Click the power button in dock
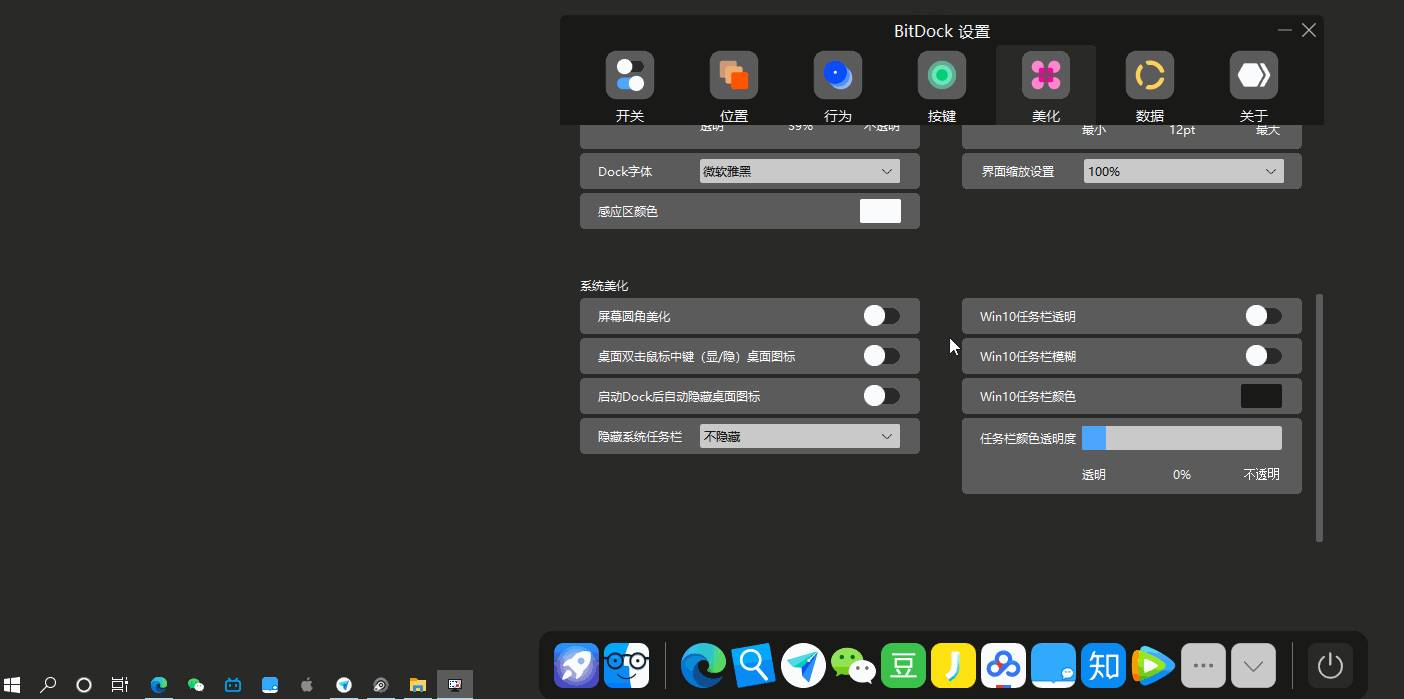Viewport: 1404px width, 699px height. (x=1330, y=665)
